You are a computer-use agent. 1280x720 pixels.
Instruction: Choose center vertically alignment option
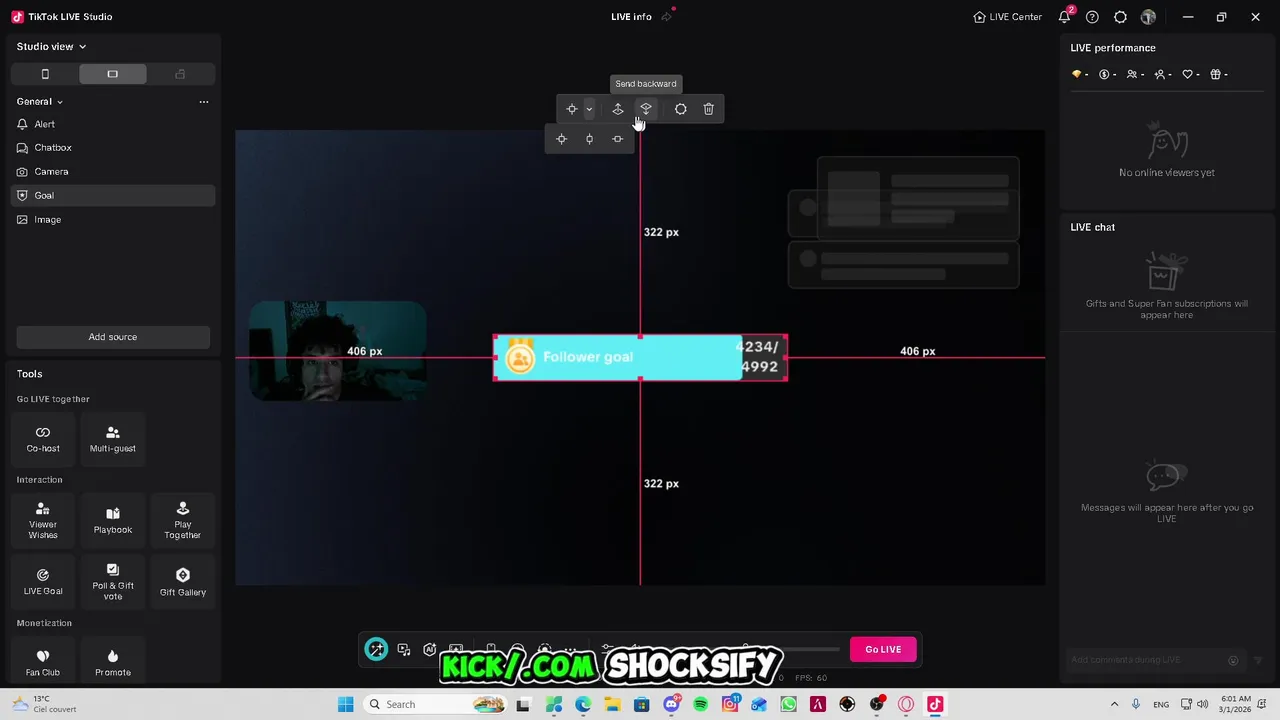[x=590, y=139]
